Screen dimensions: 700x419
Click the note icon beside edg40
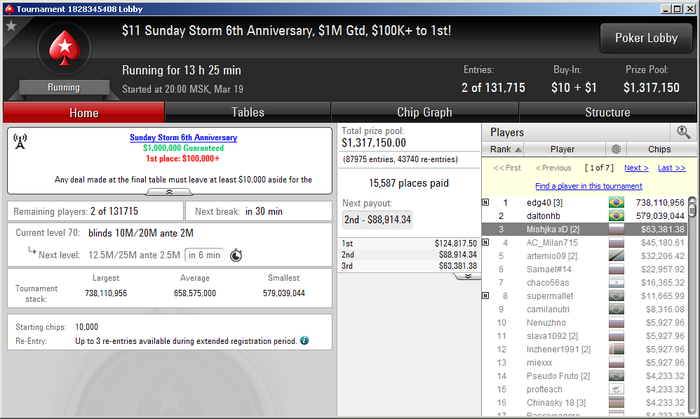click(486, 203)
